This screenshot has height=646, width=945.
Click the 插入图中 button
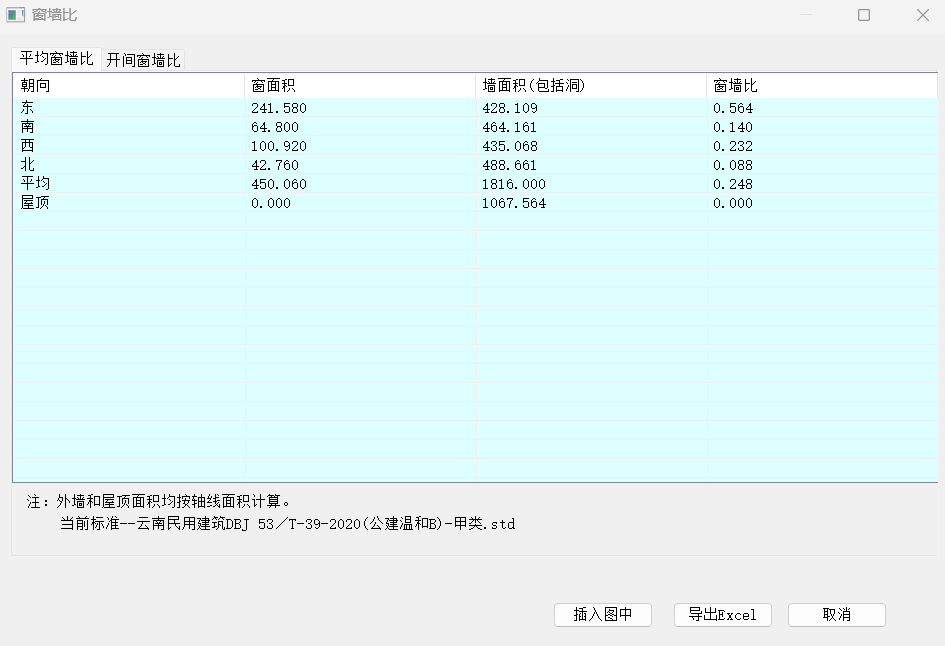pyautogui.click(x=603, y=615)
